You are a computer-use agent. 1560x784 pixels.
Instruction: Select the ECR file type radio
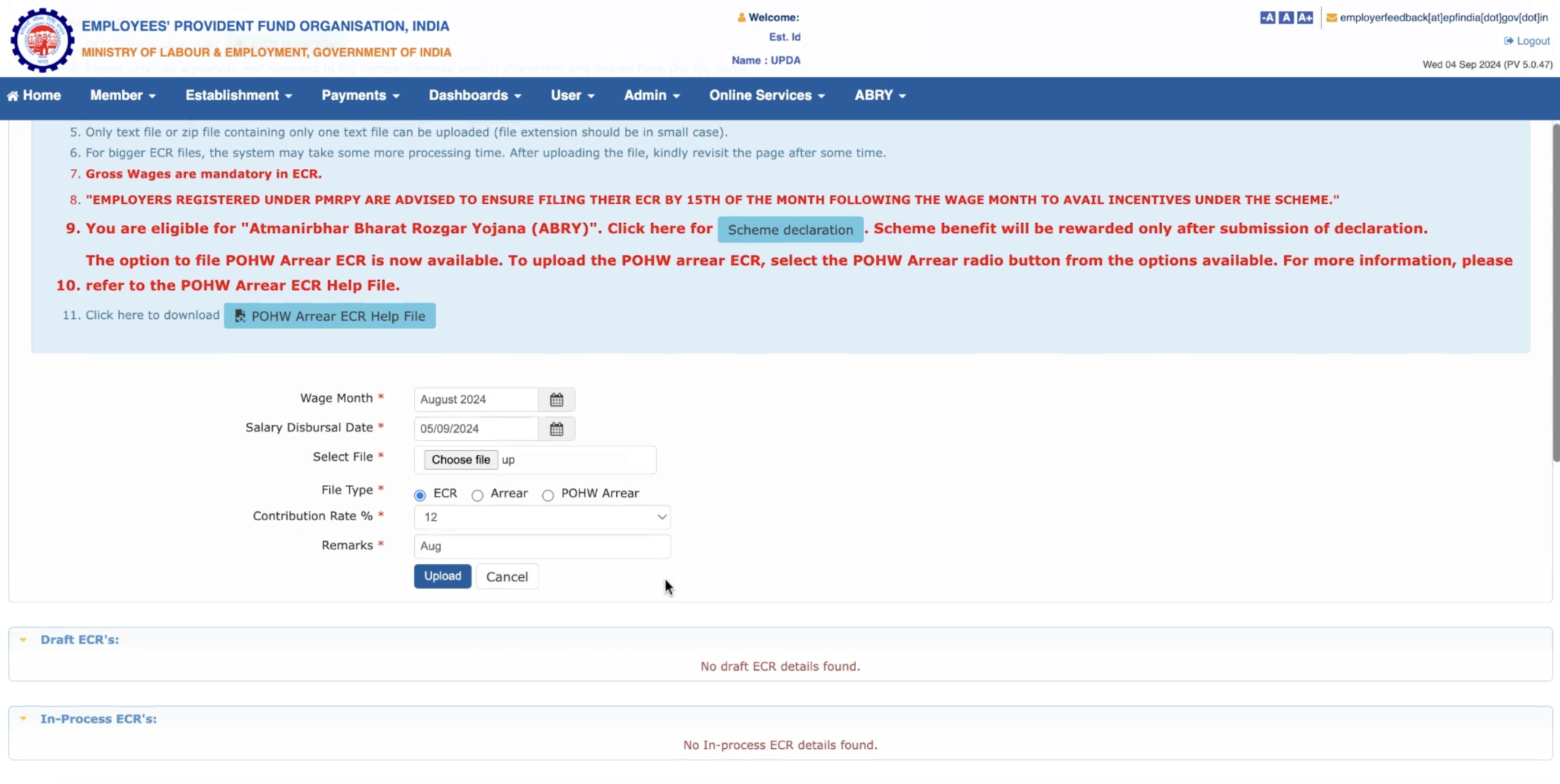point(420,495)
